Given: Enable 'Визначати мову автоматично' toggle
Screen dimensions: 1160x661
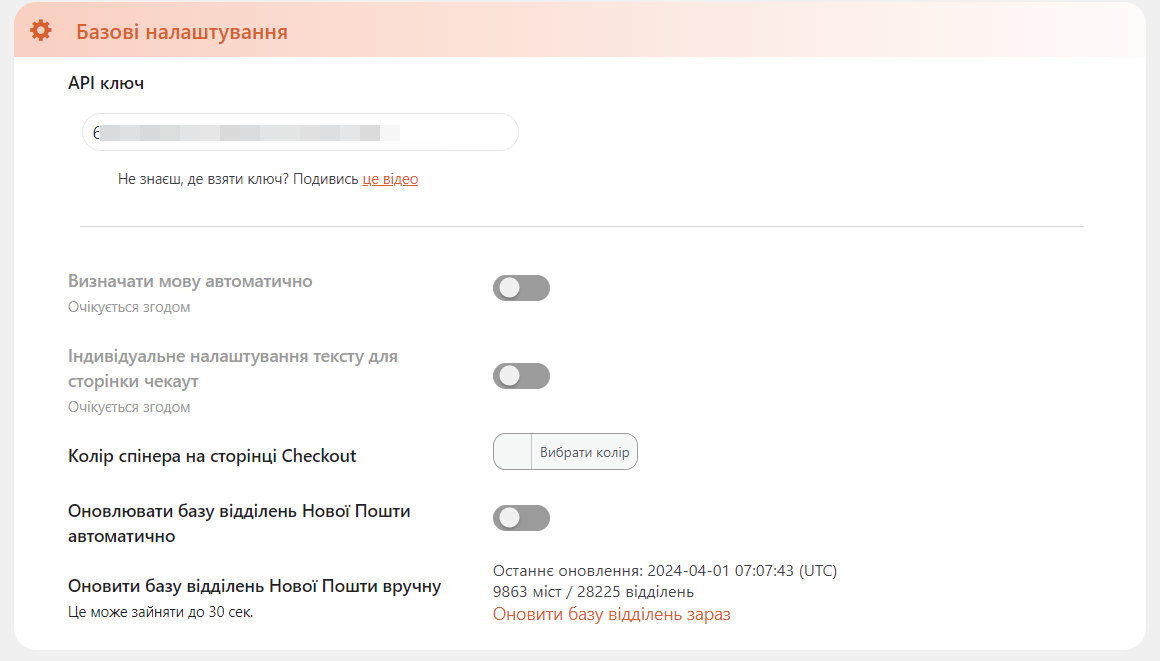Looking at the screenshot, I should coord(522,288).
